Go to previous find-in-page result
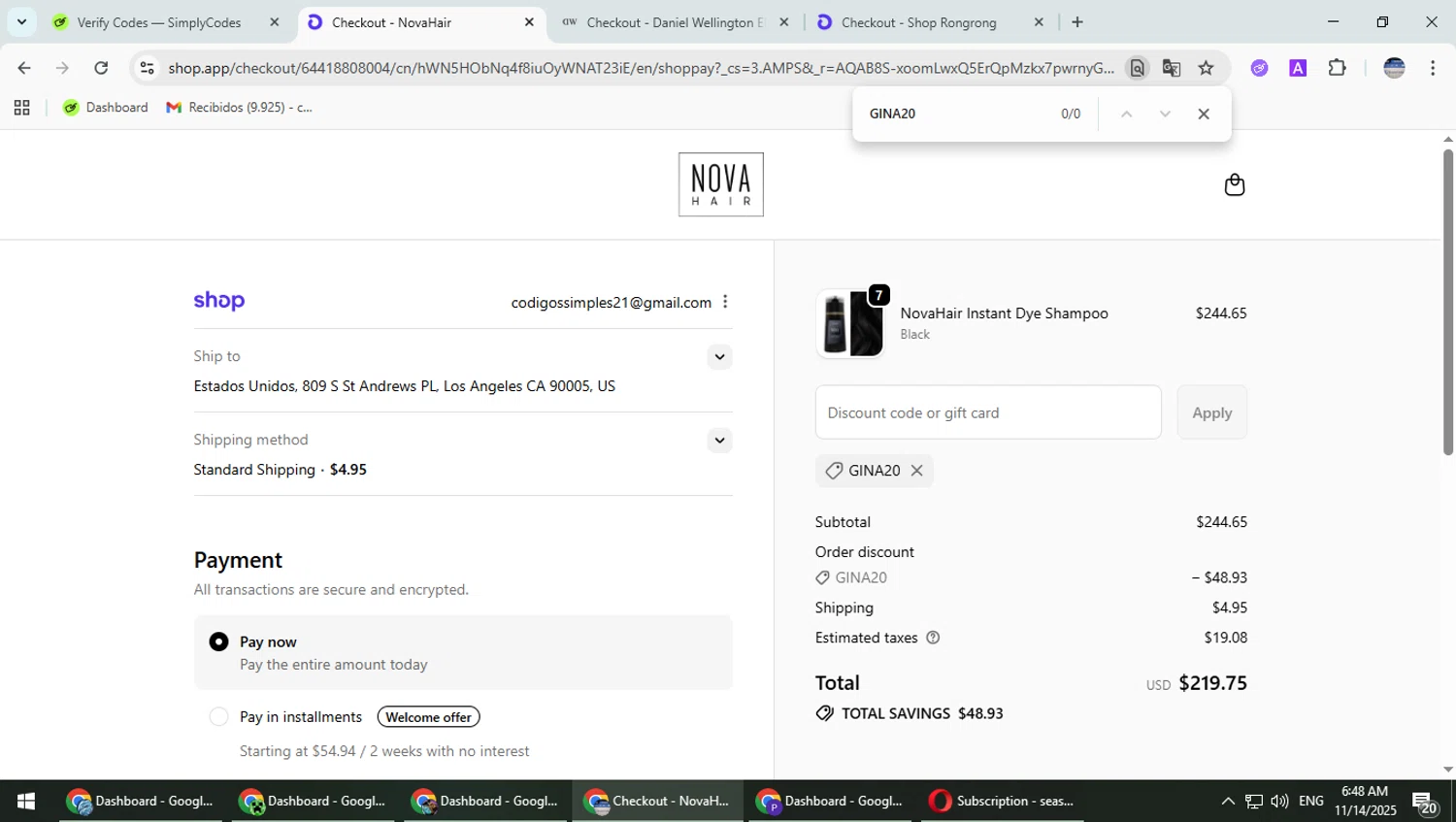Image resolution: width=1456 pixels, height=822 pixels. click(x=1126, y=114)
